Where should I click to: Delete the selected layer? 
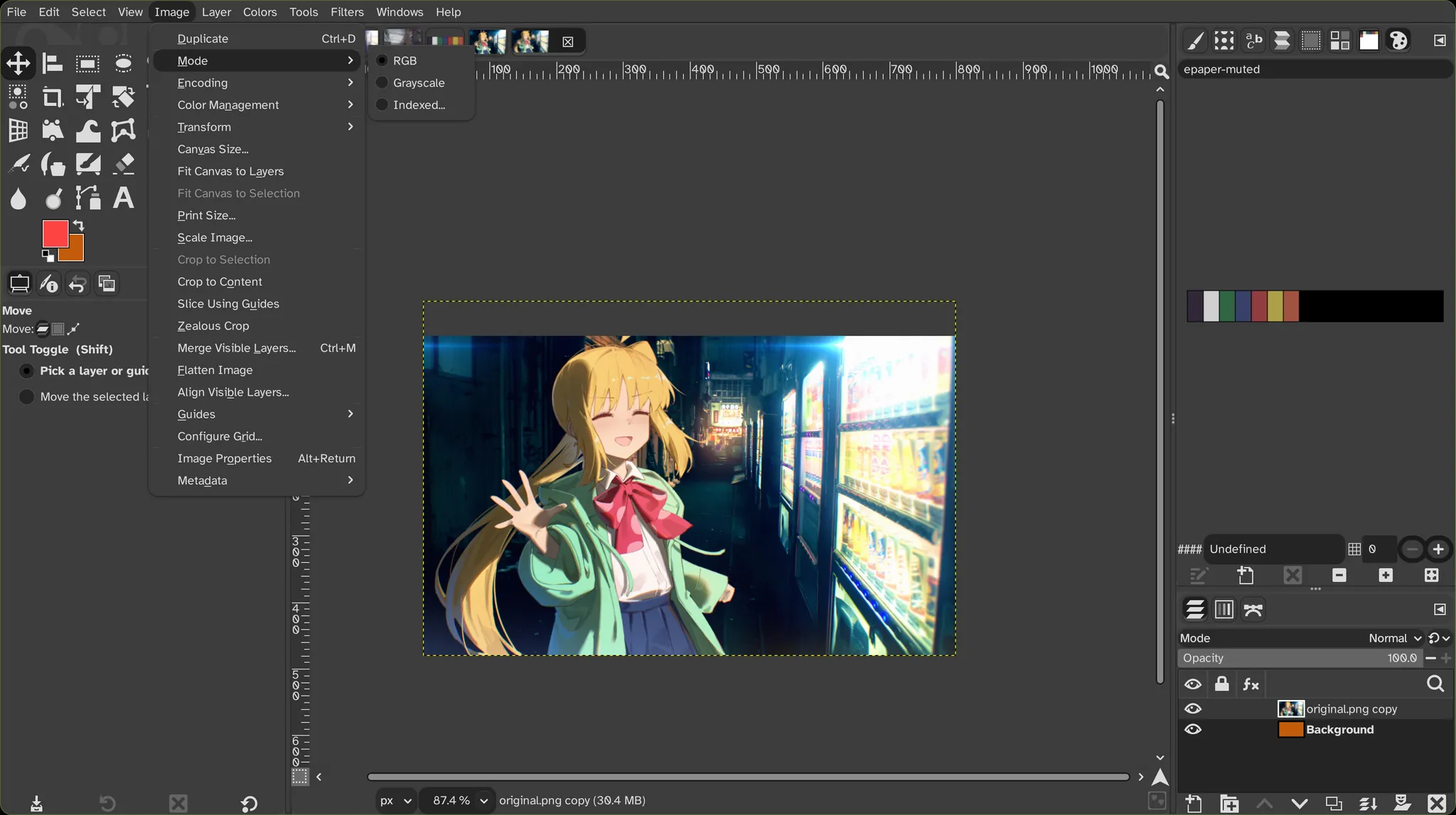(x=1437, y=804)
